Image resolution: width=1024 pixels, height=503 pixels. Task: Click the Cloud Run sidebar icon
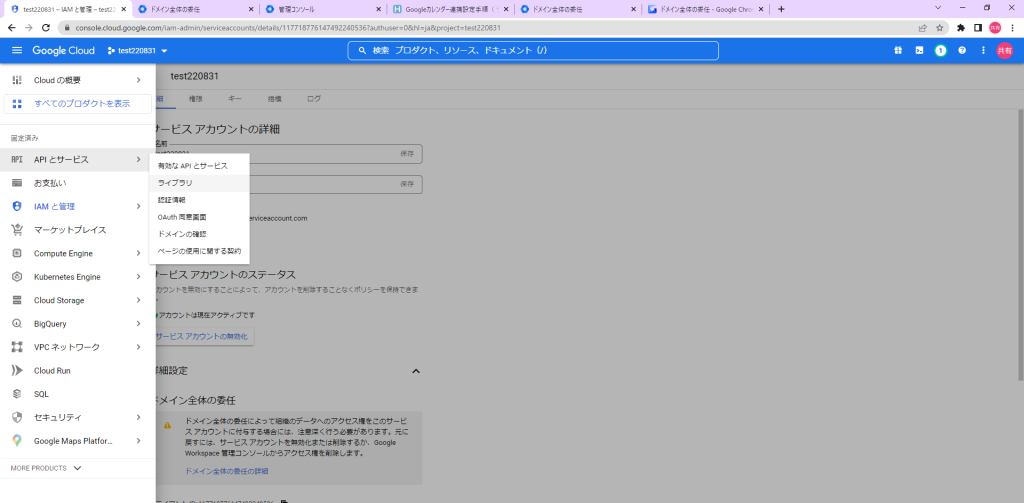[16, 370]
